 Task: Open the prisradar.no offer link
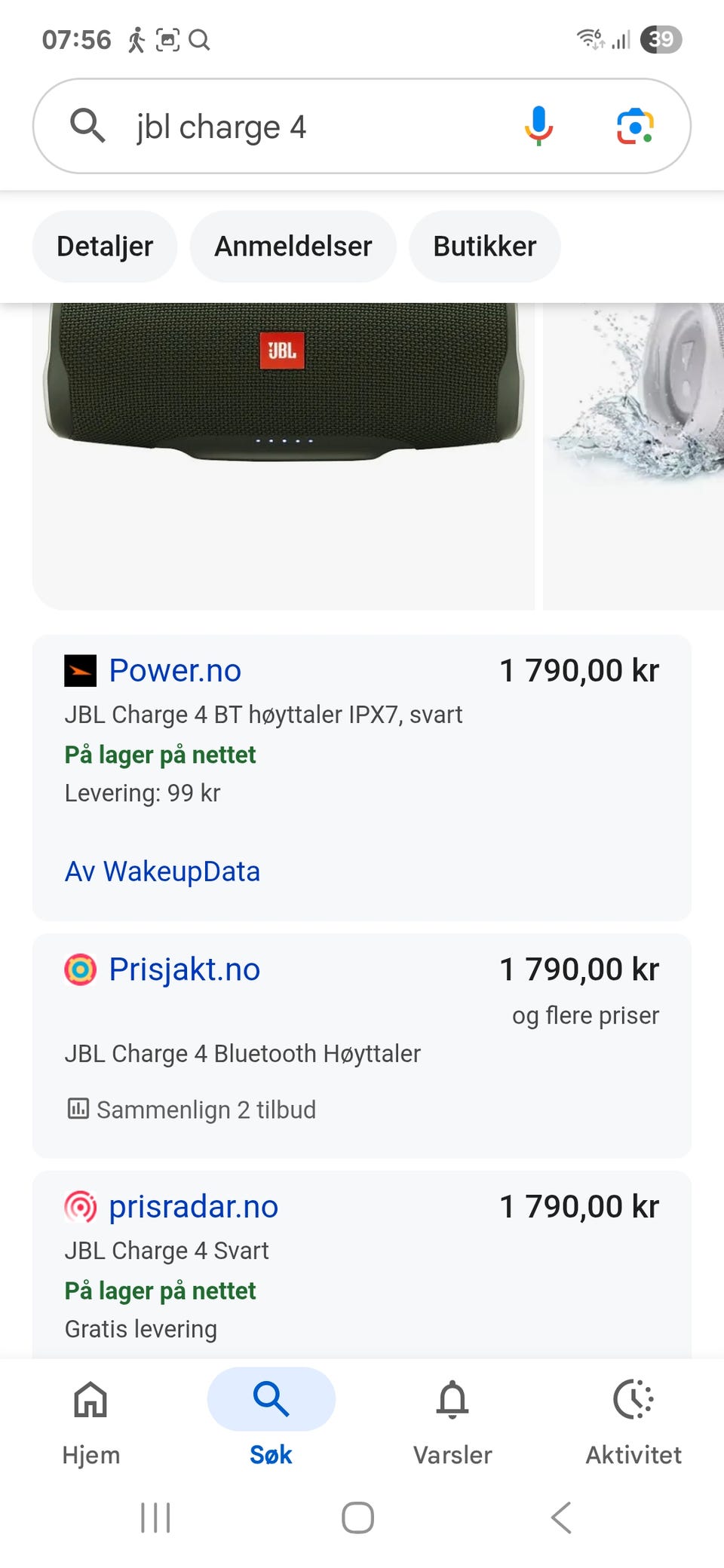[194, 1207]
